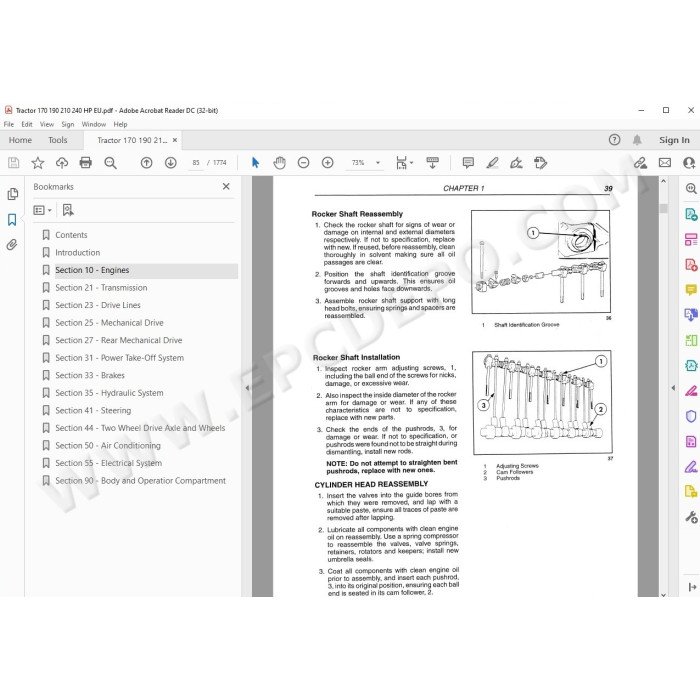The height and width of the screenshot is (700, 700).
Task: Zoom out with the minus button
Action: pyautogui.click(x=304, y=163)
